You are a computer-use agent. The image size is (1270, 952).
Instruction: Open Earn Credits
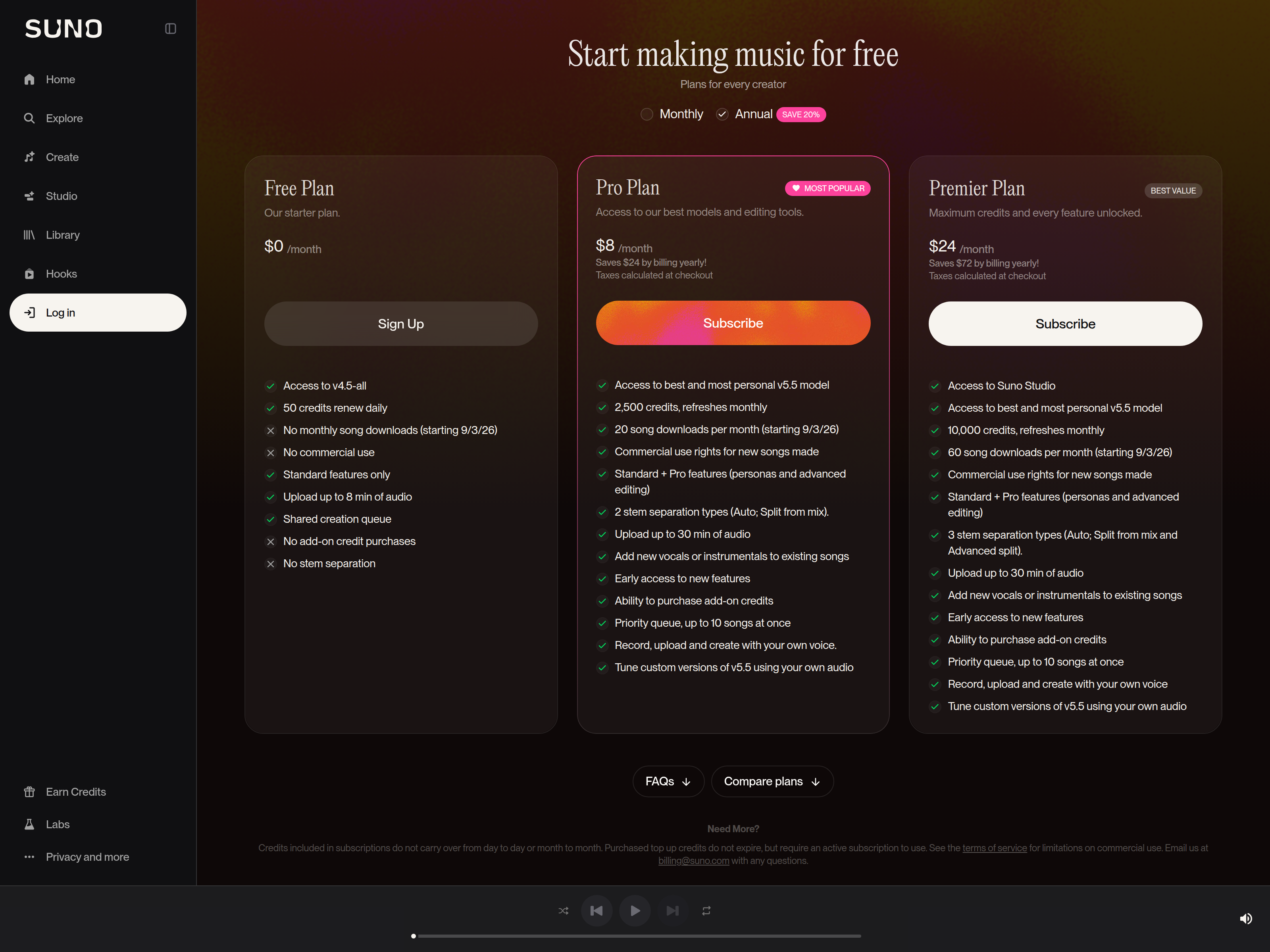pyautogui.click(x=98, y=792)
